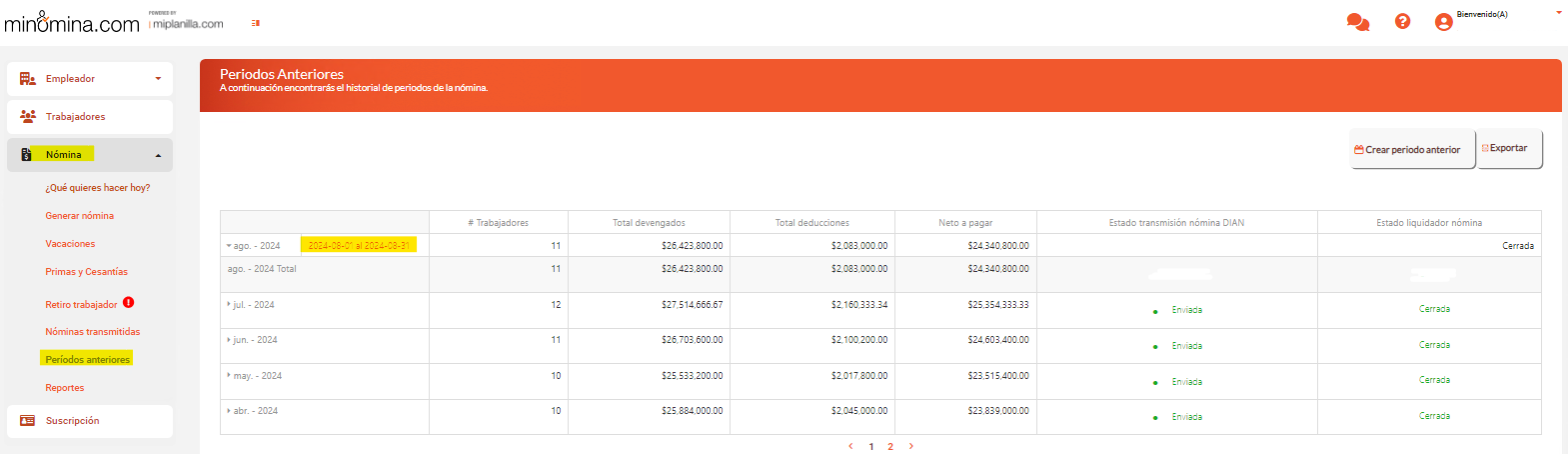Click the Empleador building icon
This screenshot has width=1568, height=454.
click(x=28, y=78)
